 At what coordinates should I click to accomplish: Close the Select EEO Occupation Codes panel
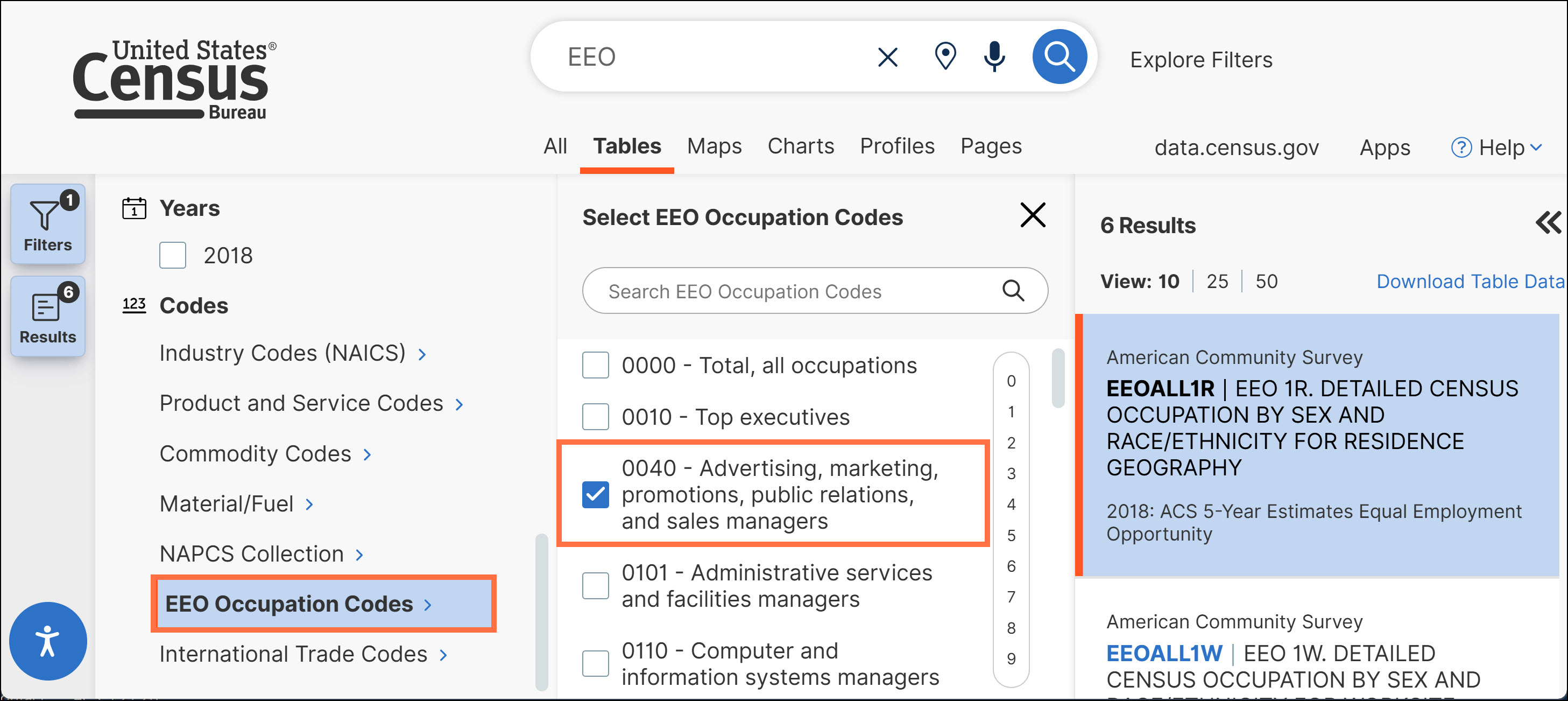click(1033, 215)
